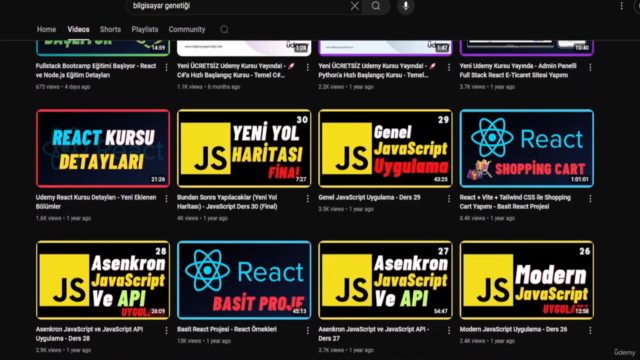Play the 'REACT KURSU DETAYLARI' thumbnail

pos(103,148)
